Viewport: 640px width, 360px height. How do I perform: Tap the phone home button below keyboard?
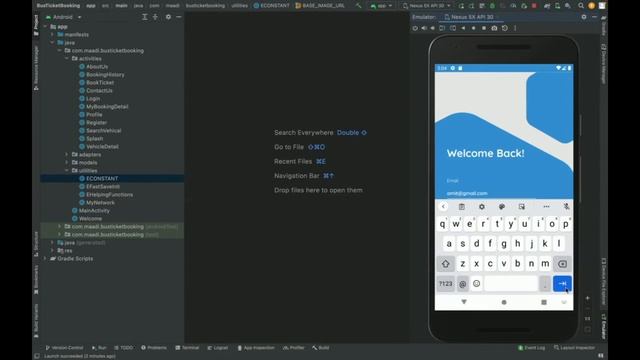[504, 302]
